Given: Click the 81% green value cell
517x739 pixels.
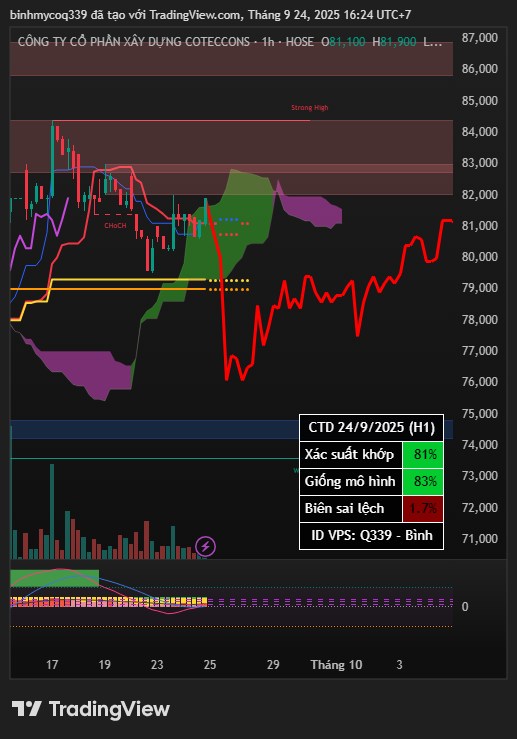Looking at the screenshot, I should pyautogui.click(x=423, y=454).
